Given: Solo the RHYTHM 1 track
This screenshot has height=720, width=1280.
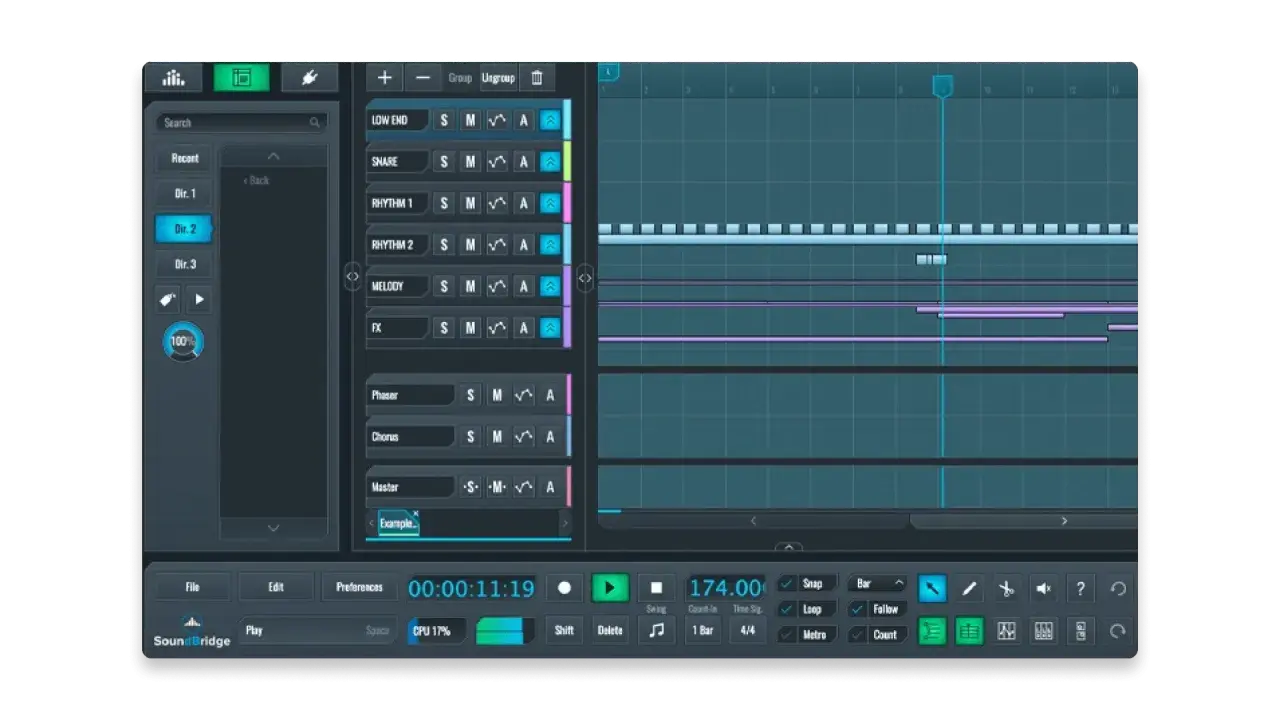Looking at the screenshot, I should (444, 203).
